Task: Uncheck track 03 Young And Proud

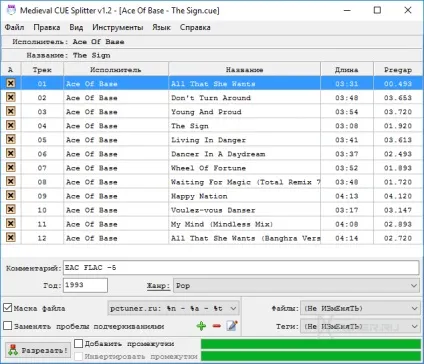Action: click(11, 111)
